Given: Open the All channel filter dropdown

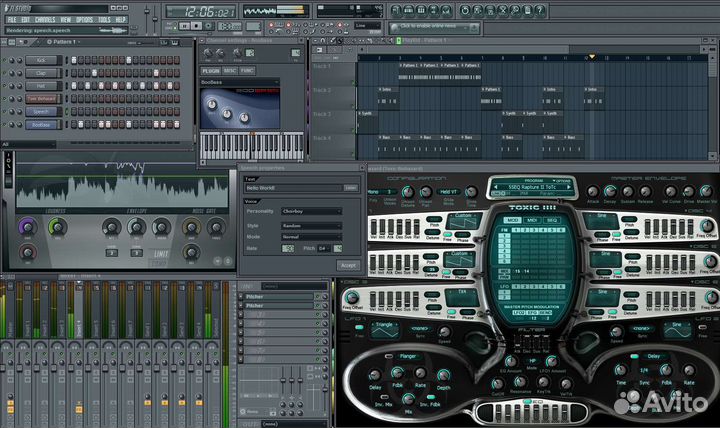Looking at the screenshot, I should (x=28, y=145).
